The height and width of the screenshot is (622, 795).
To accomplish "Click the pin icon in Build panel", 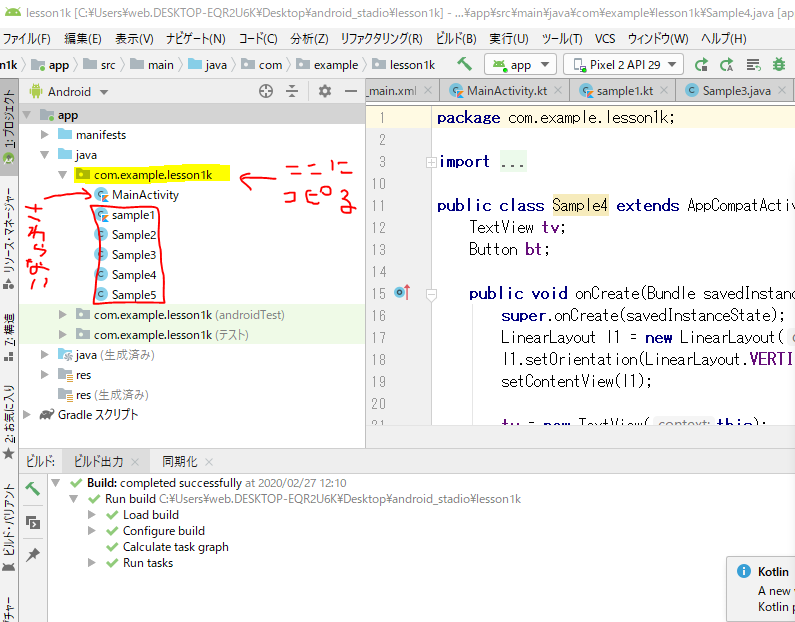I will (x=33, y=555).
